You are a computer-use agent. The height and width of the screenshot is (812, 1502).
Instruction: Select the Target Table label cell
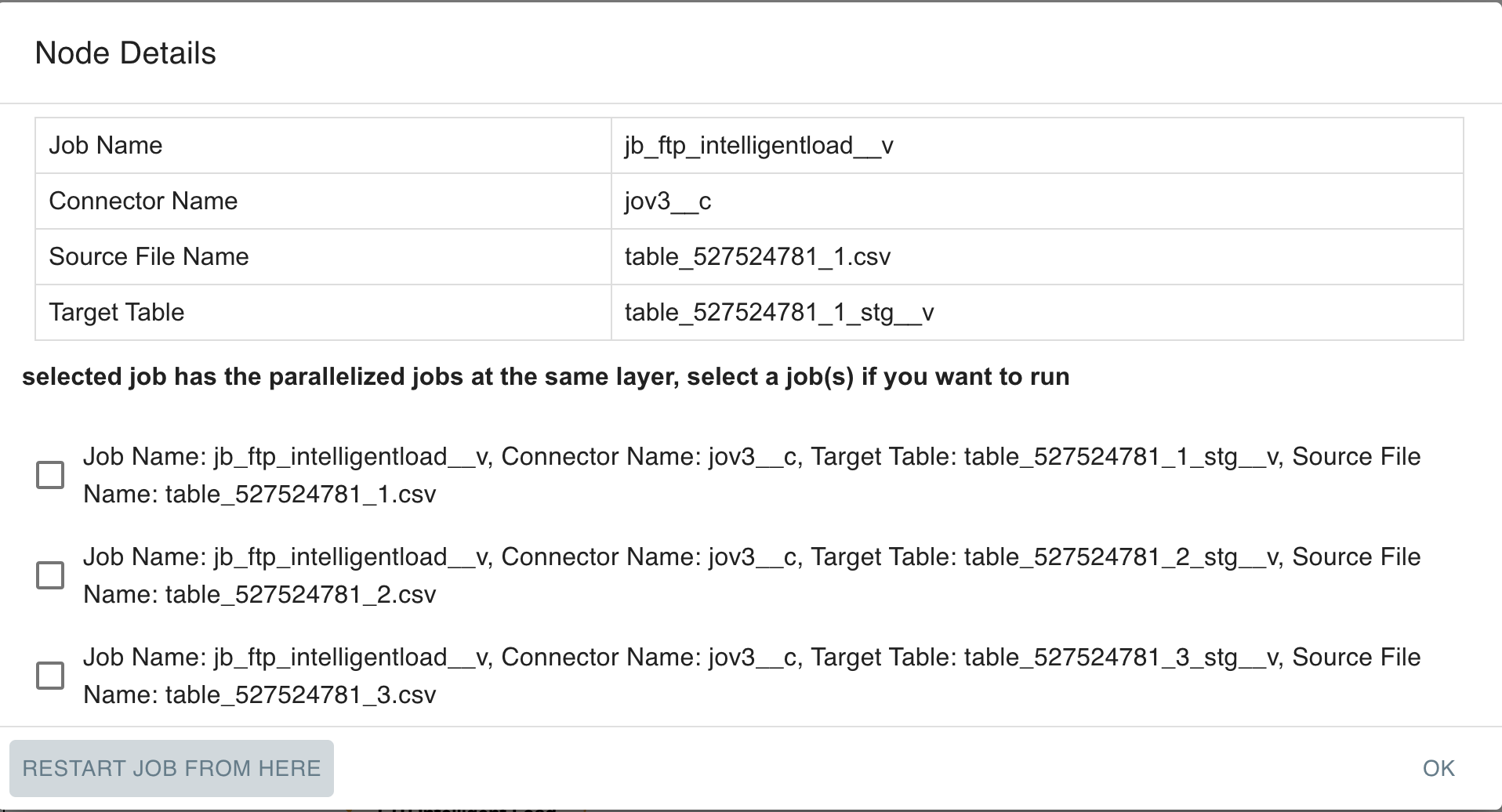pyautogui.click(x=117, y=313)
